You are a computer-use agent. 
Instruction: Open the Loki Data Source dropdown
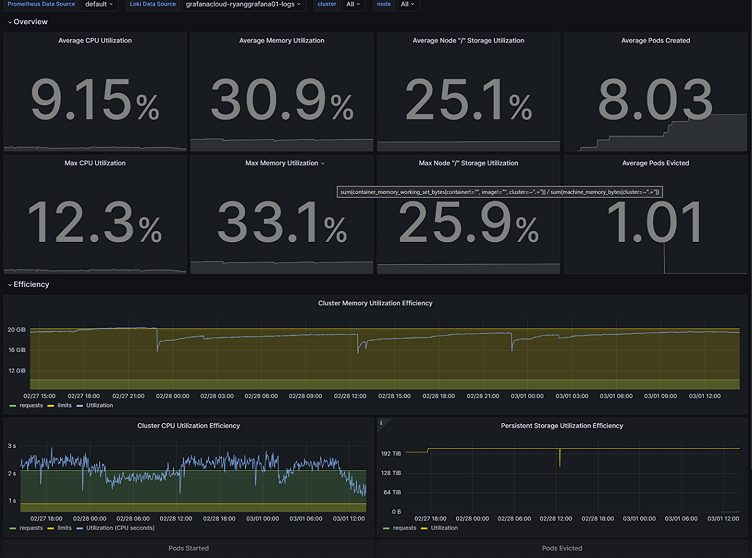coord(248,5)
